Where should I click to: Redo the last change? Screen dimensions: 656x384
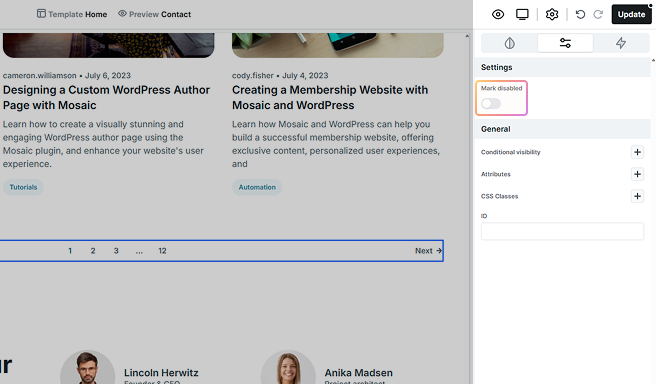(x=598, y=14)
